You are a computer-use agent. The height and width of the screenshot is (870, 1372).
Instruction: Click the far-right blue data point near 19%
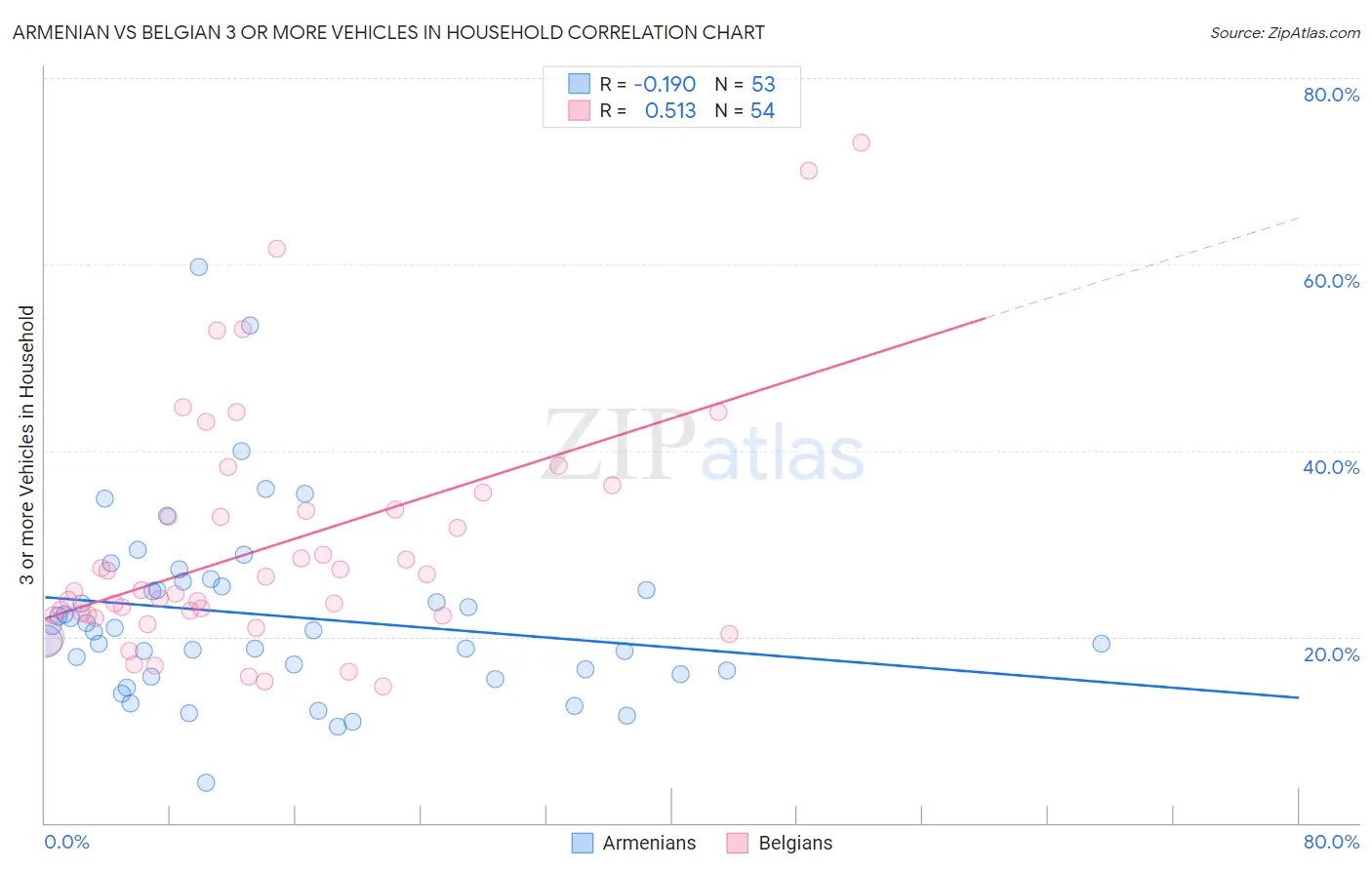coord(1101,644)
